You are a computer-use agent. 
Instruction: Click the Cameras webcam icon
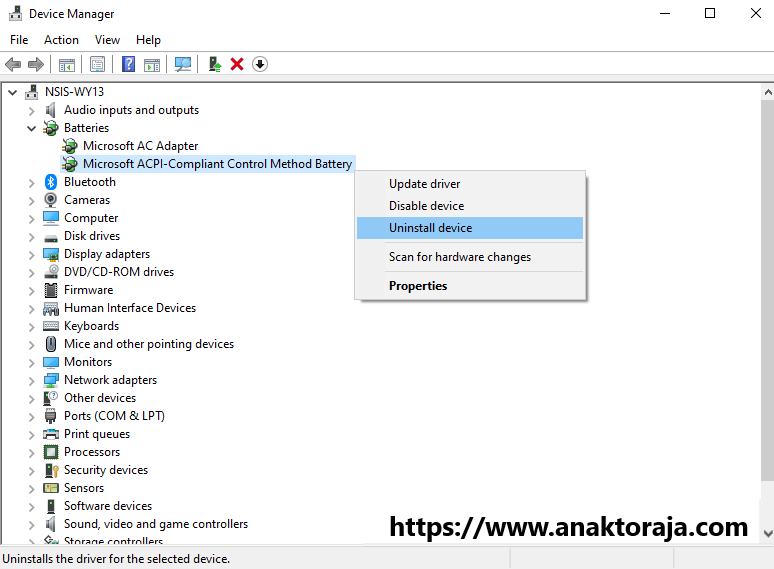click(x=50, y=200)
